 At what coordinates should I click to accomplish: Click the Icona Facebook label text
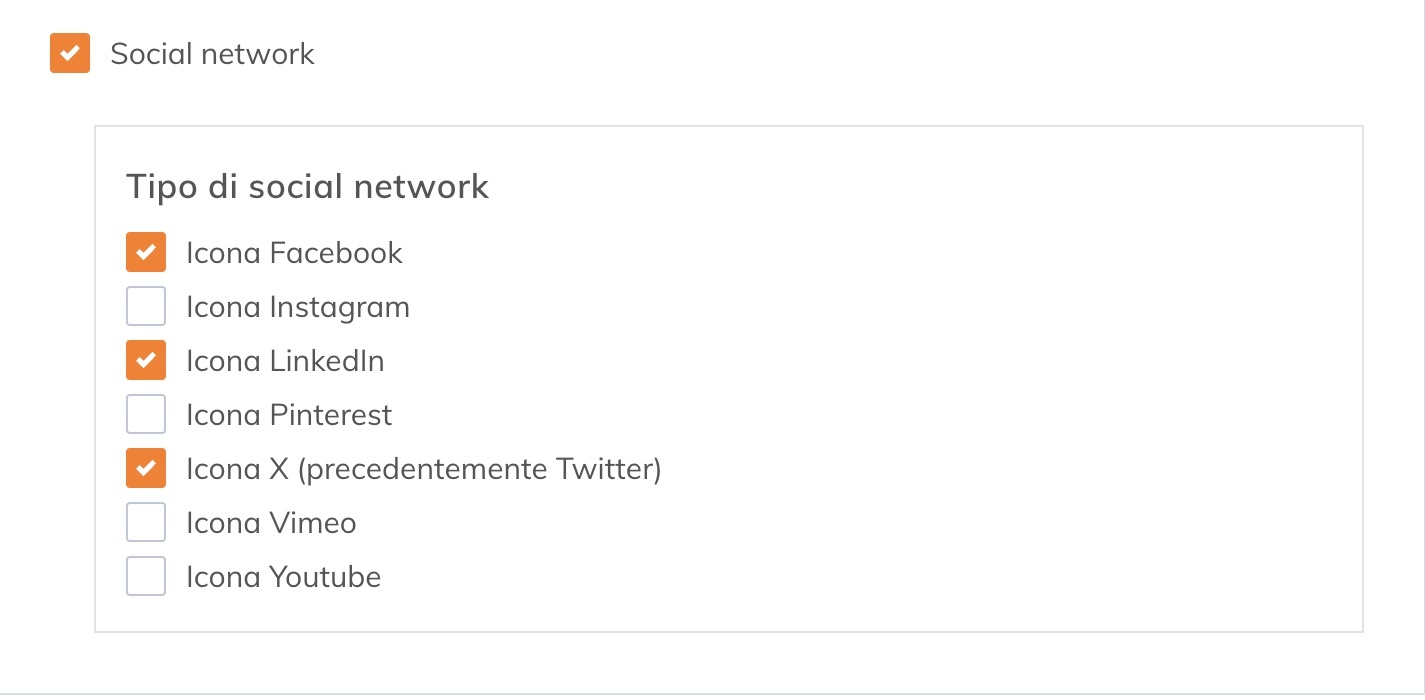(294, 252)
